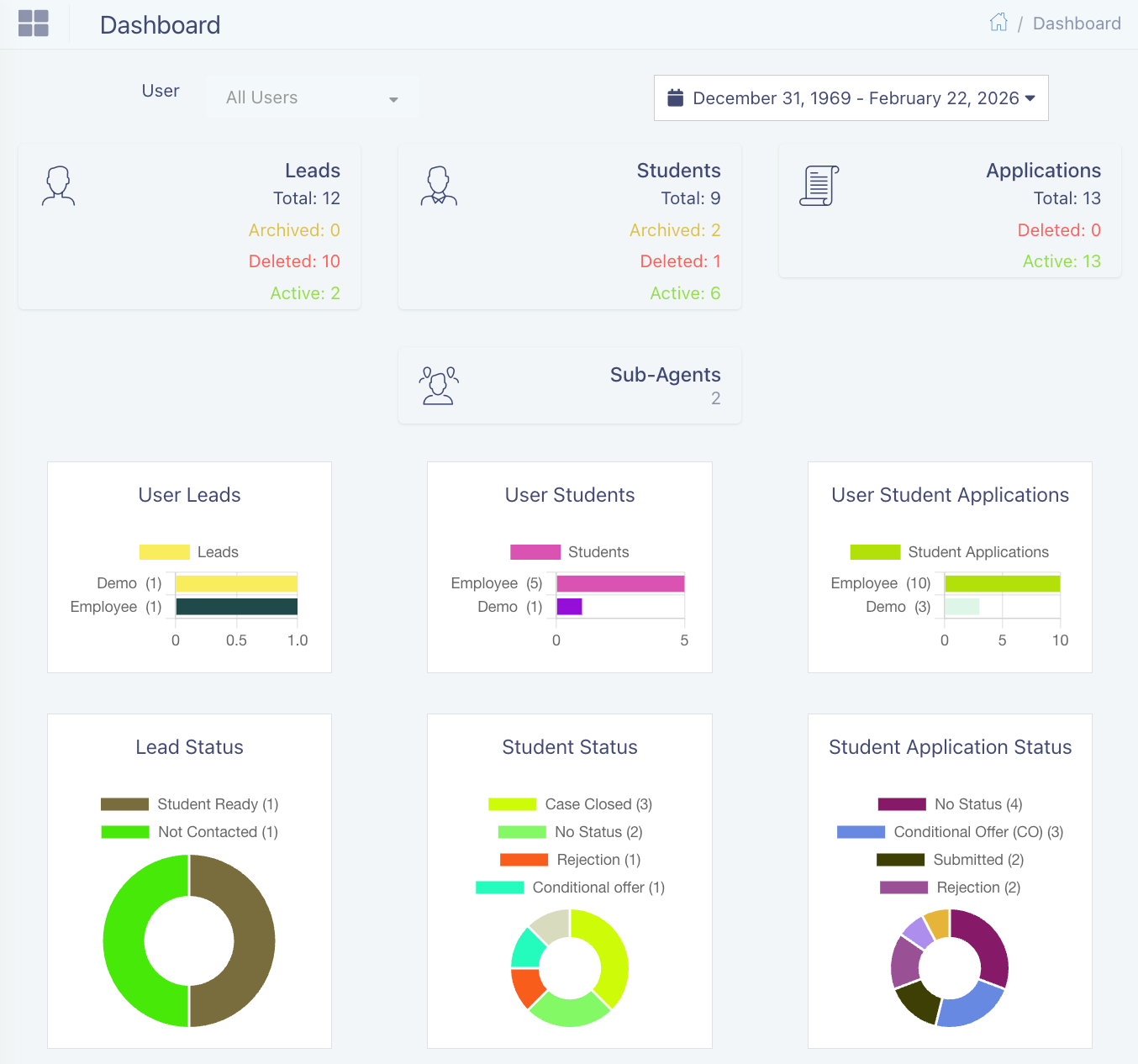The width and height of the screenshot is (1138, 1064).
Task: Click the Applications document icon
Action: coord(819,185)
